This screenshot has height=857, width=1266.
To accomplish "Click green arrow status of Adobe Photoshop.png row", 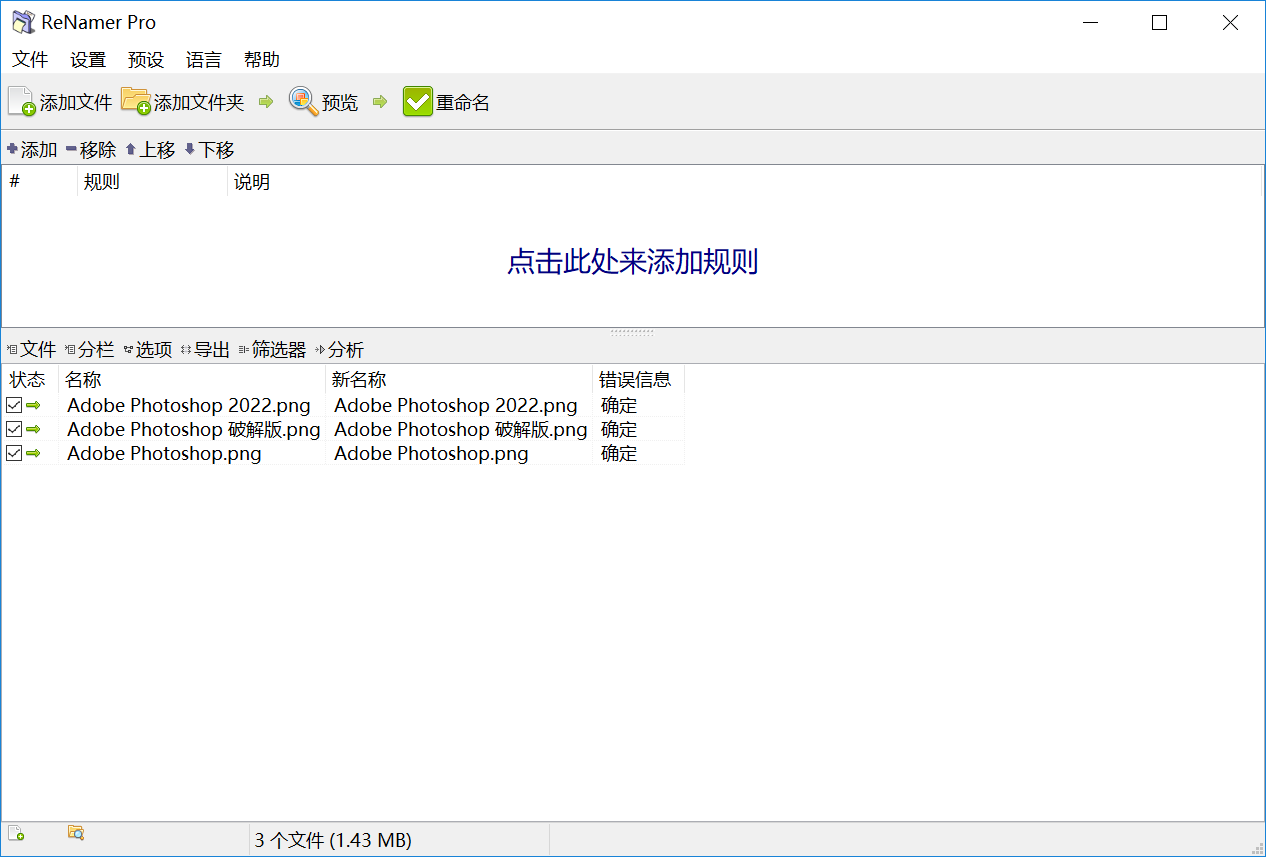I will click(x=33, y=453).
